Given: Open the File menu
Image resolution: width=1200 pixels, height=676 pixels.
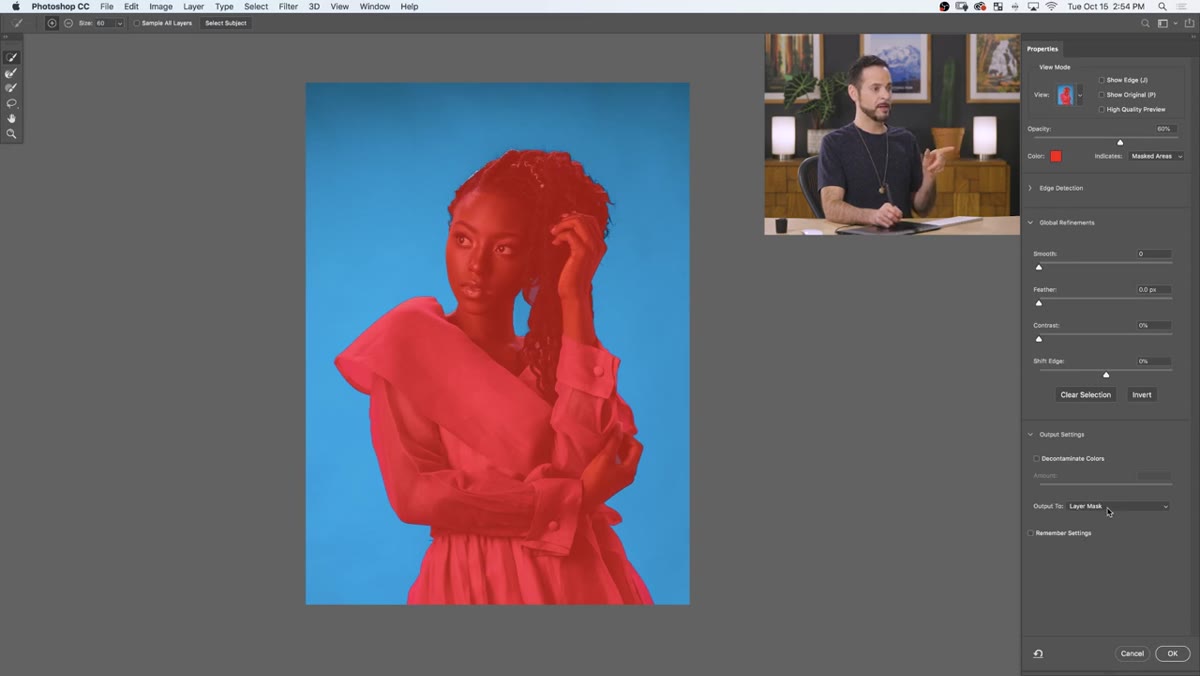Looking at the screenshot, I should [x=106, y=6].
